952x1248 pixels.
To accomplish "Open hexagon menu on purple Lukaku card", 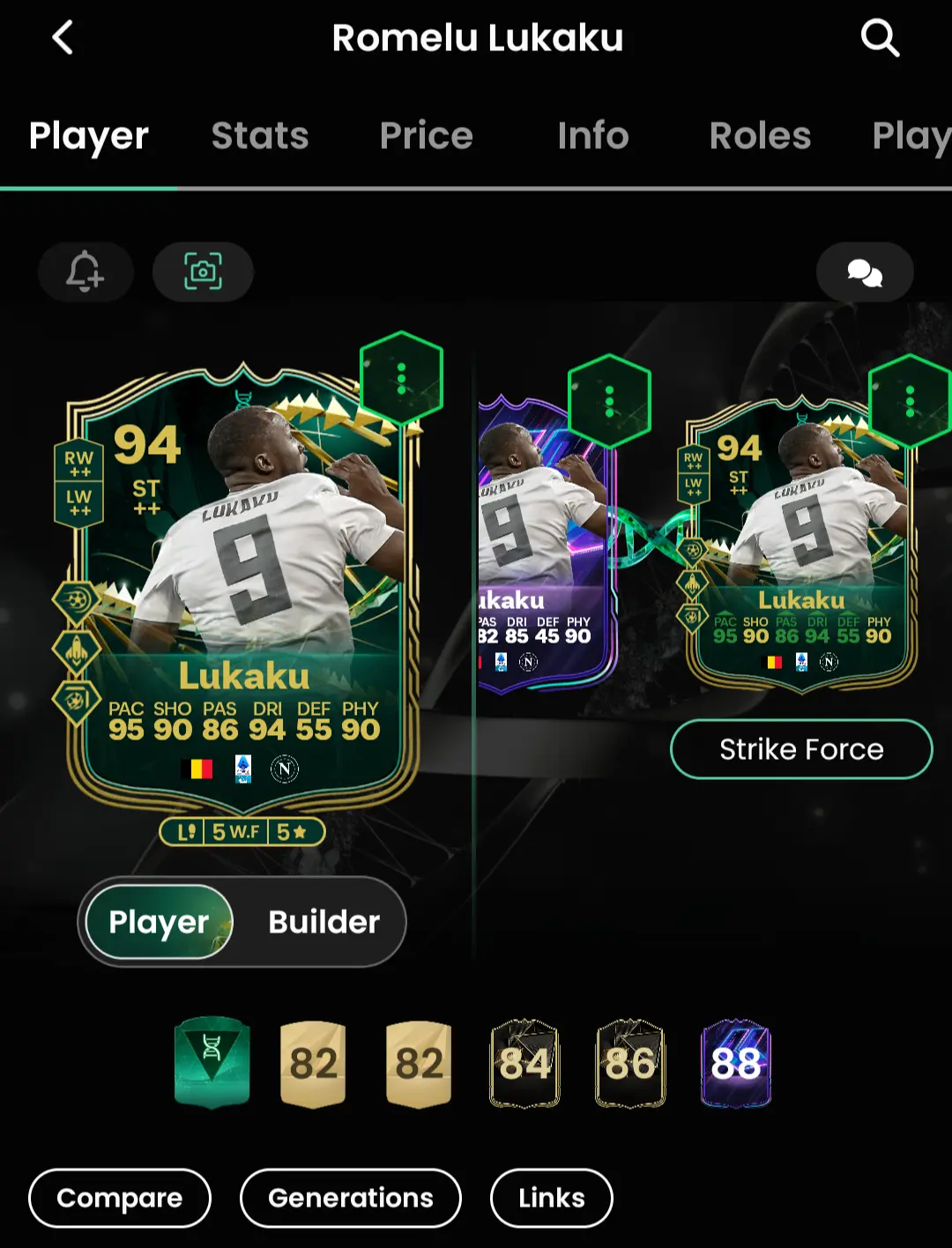I will [x=609, y=401].
